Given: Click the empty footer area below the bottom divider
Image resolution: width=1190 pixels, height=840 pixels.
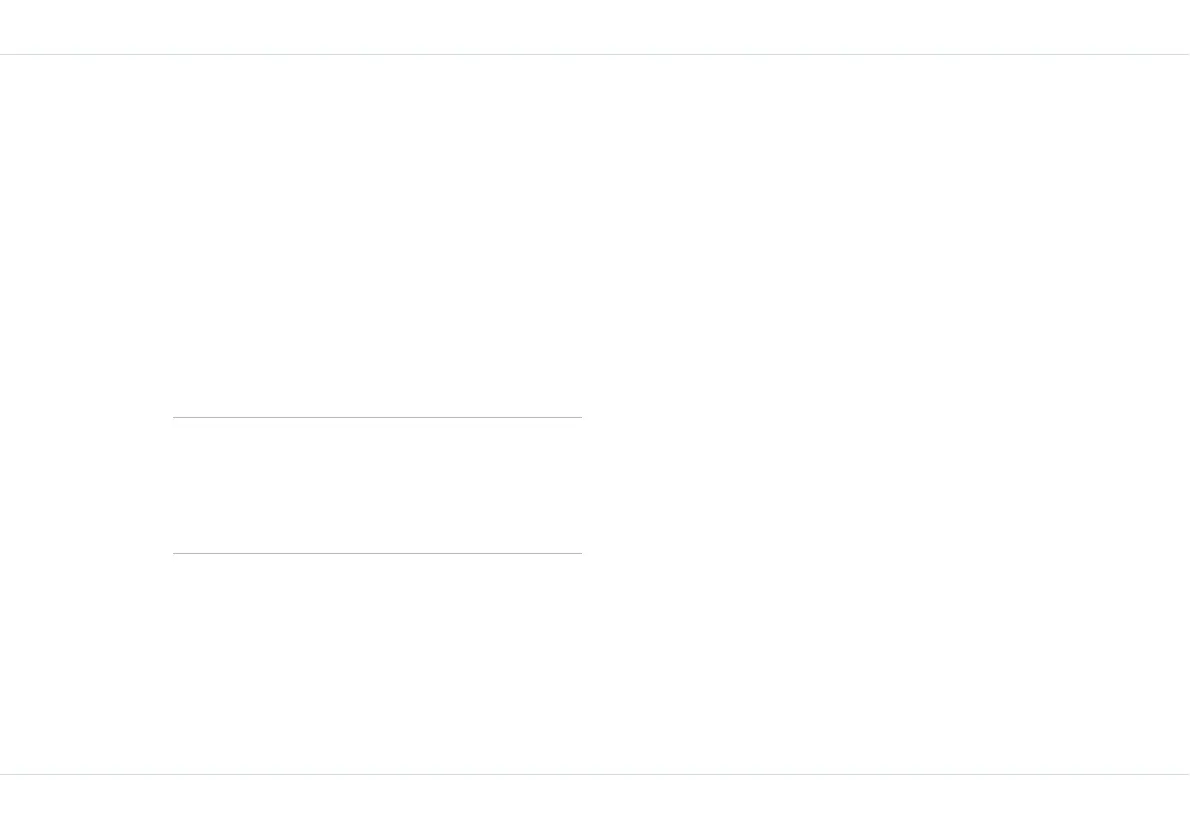Looking at the screenshot, I should pyautogui.click(x=595, y=807).
